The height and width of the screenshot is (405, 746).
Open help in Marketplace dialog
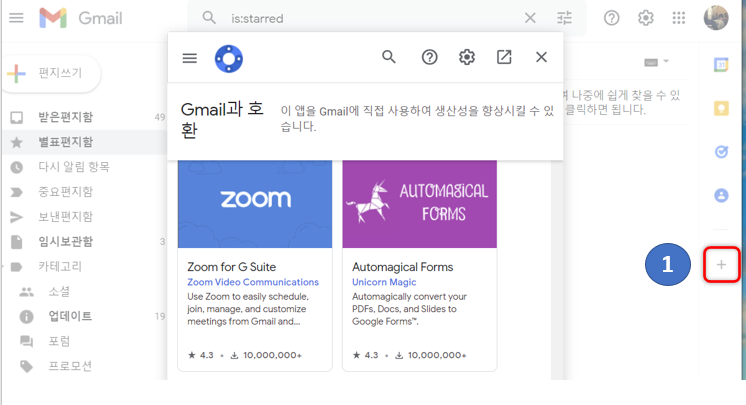pos(430,57)
